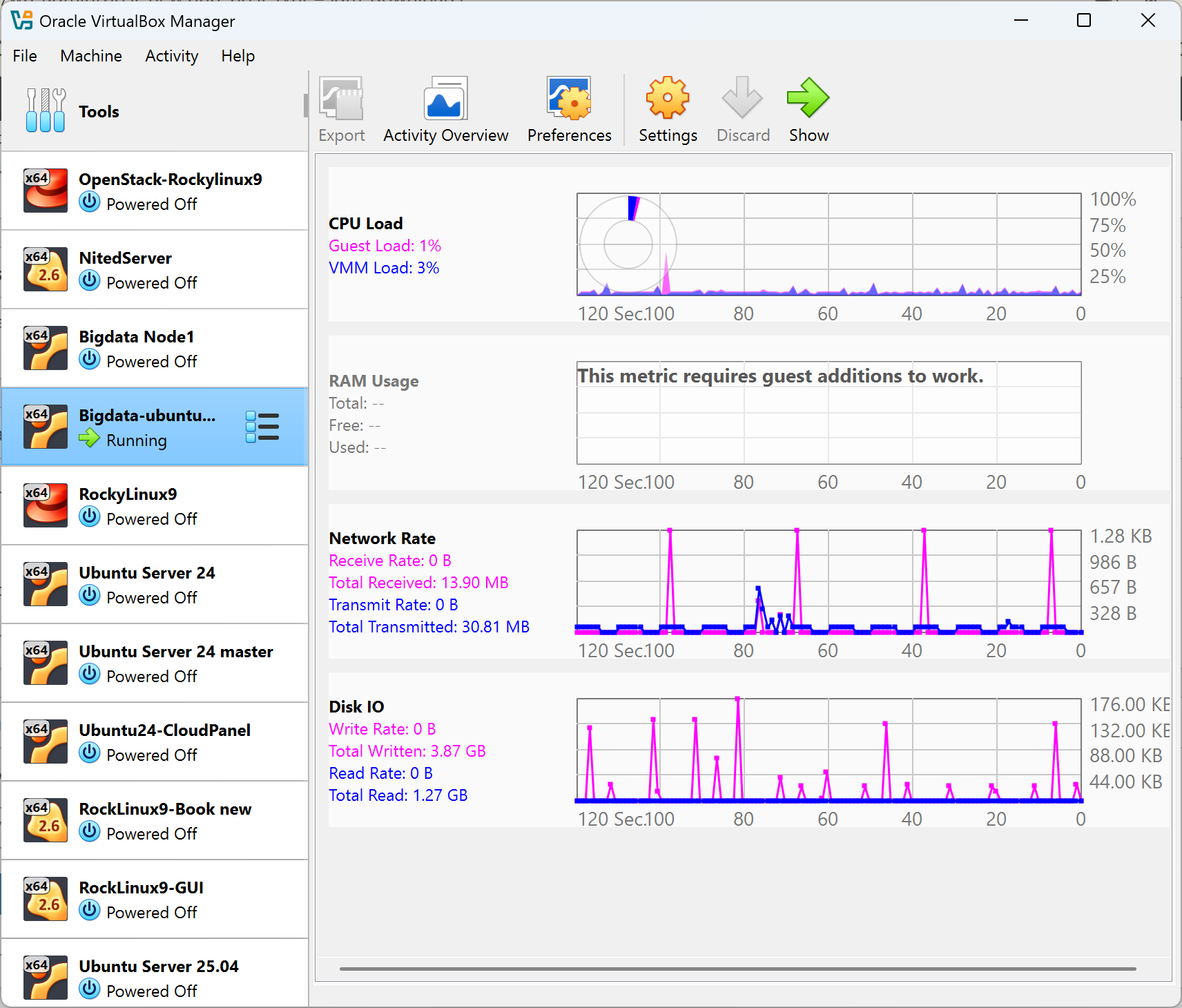The image size is (1182, 1008).
Task: Show the running VM with green arrow
Action: tap(808, 98)
